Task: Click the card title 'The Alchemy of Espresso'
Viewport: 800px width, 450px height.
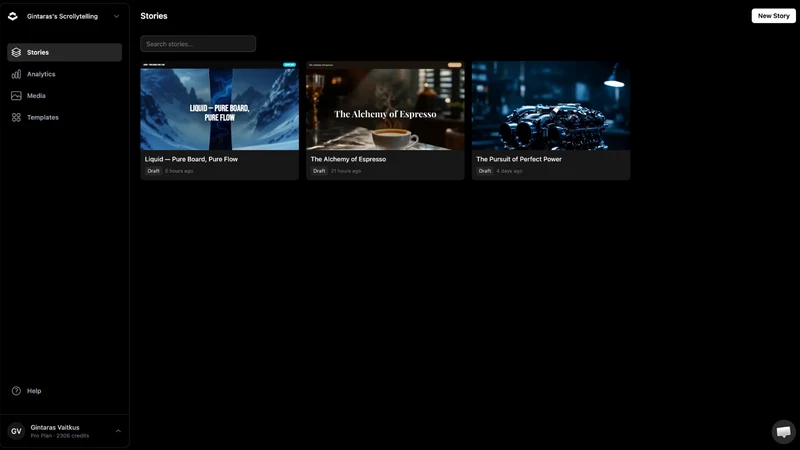Action: point(348,159)
